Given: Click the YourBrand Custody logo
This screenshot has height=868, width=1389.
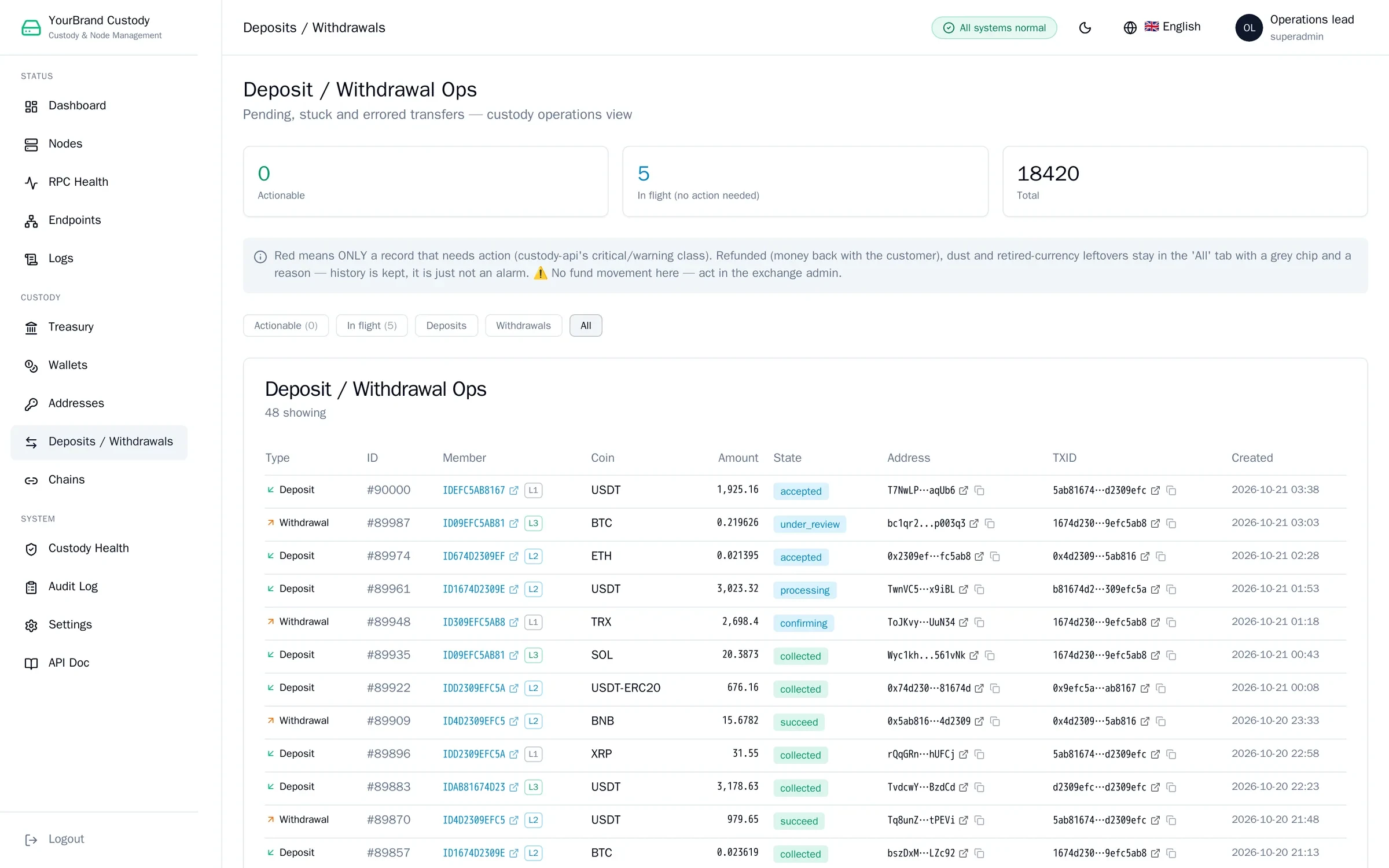Looking at the screenshot, I should 31,27.
